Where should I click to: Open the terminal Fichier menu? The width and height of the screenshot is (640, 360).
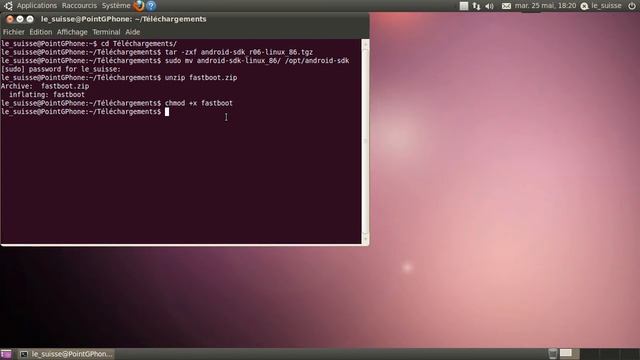(13, 32)
